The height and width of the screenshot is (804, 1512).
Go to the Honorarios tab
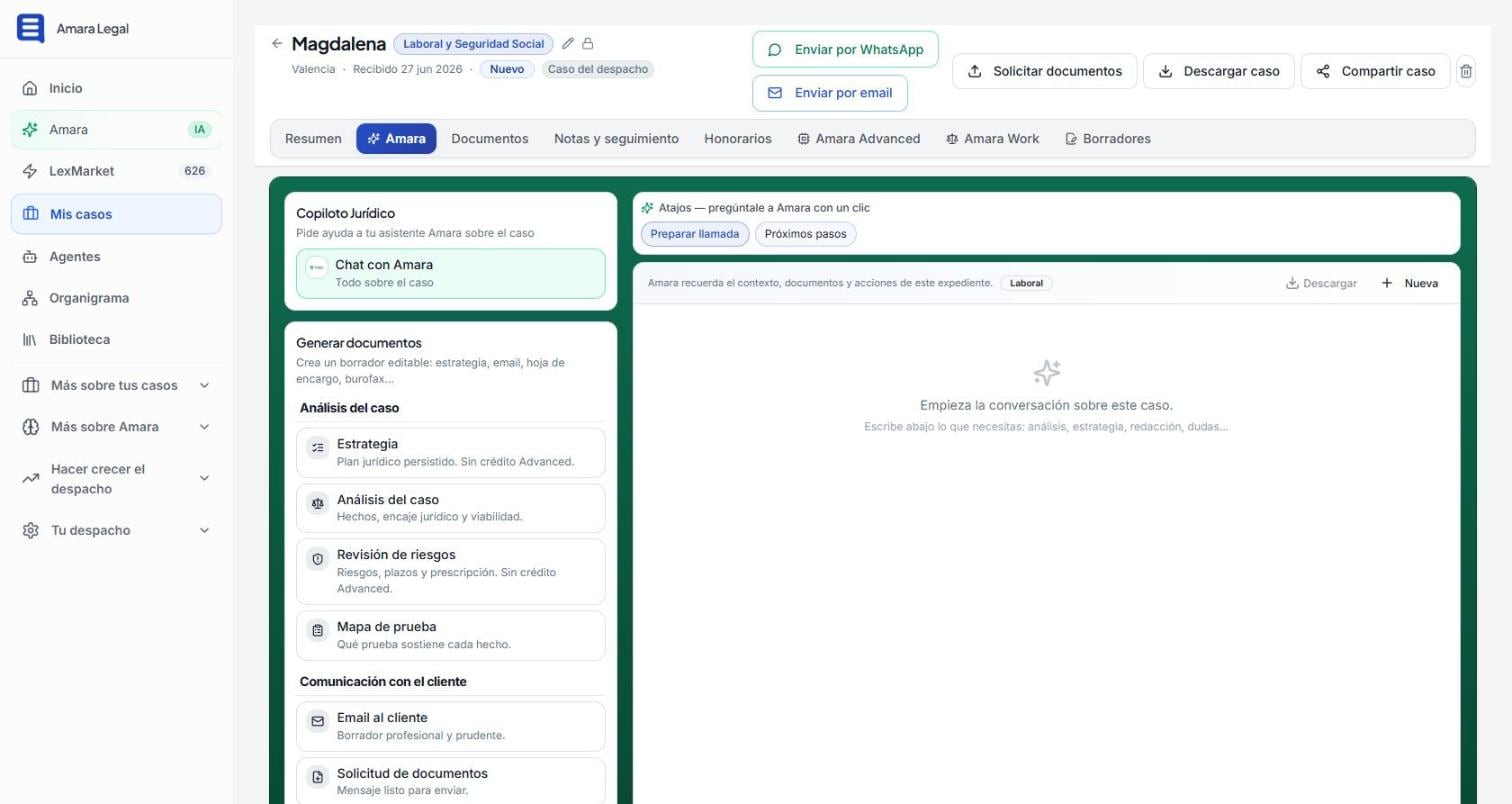(x=738, y=139)
